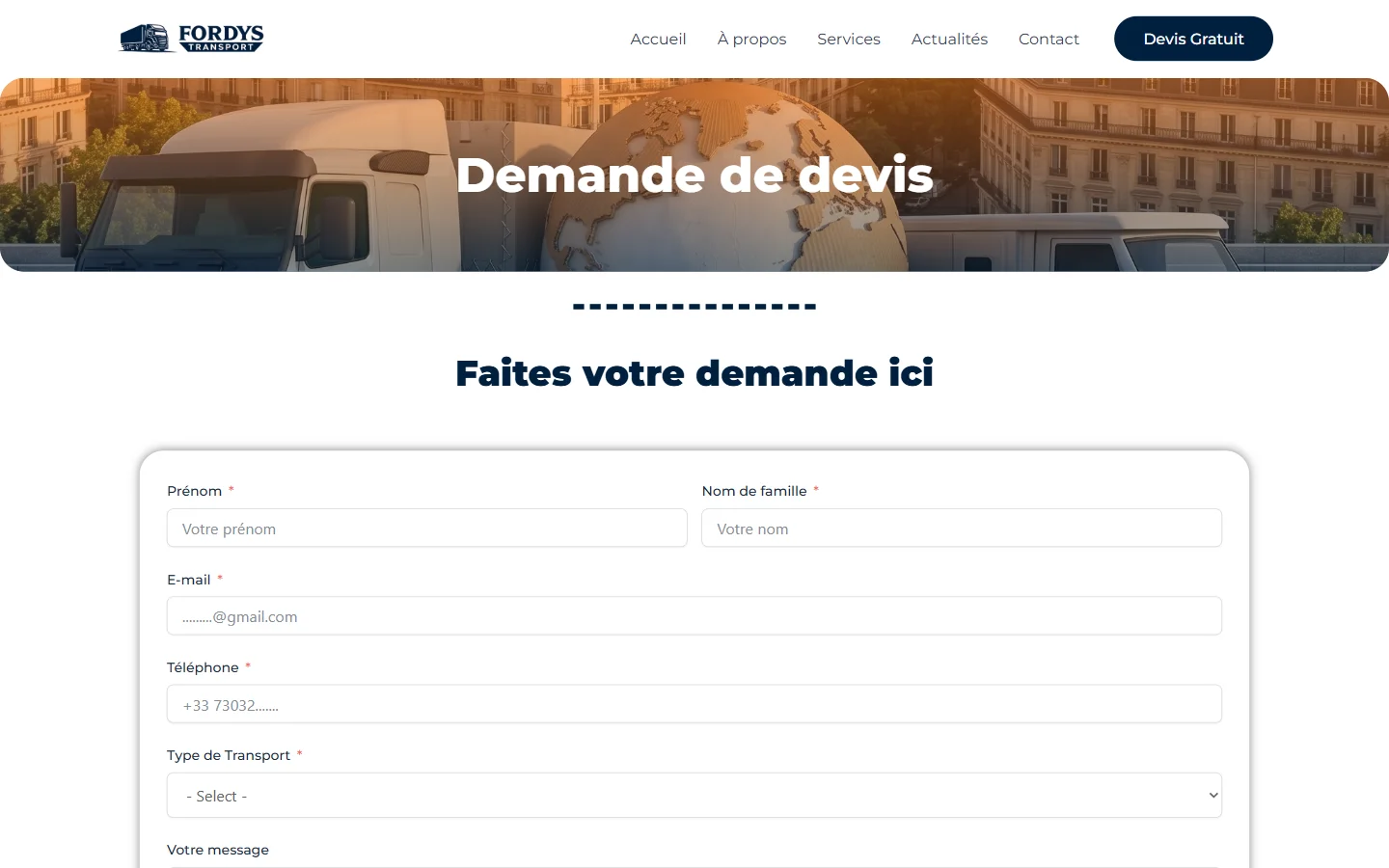
Task: Open the Accueil menu item
Action: point(658,40)
